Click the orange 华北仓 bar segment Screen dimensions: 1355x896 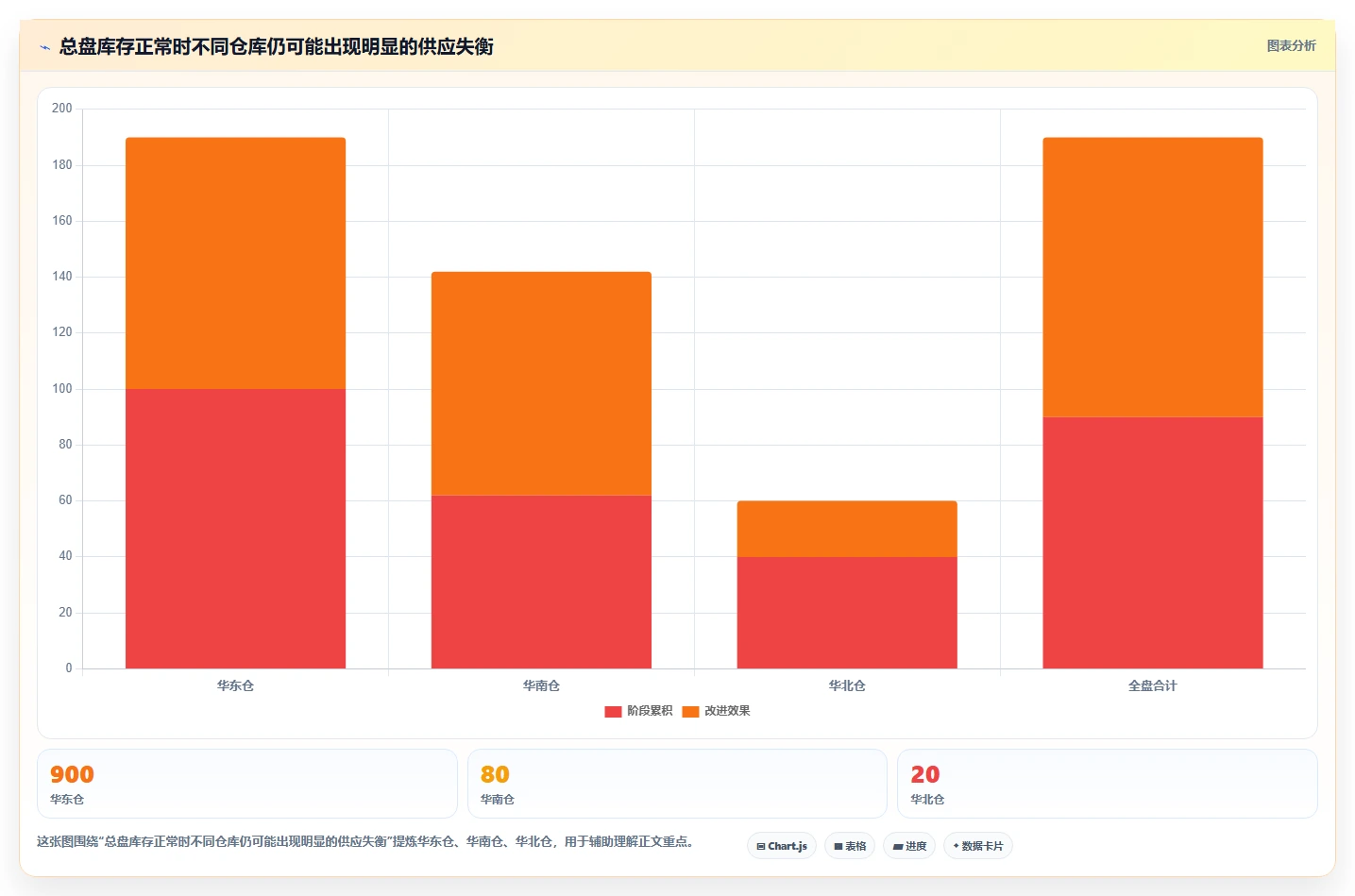(x=847, y=529)
